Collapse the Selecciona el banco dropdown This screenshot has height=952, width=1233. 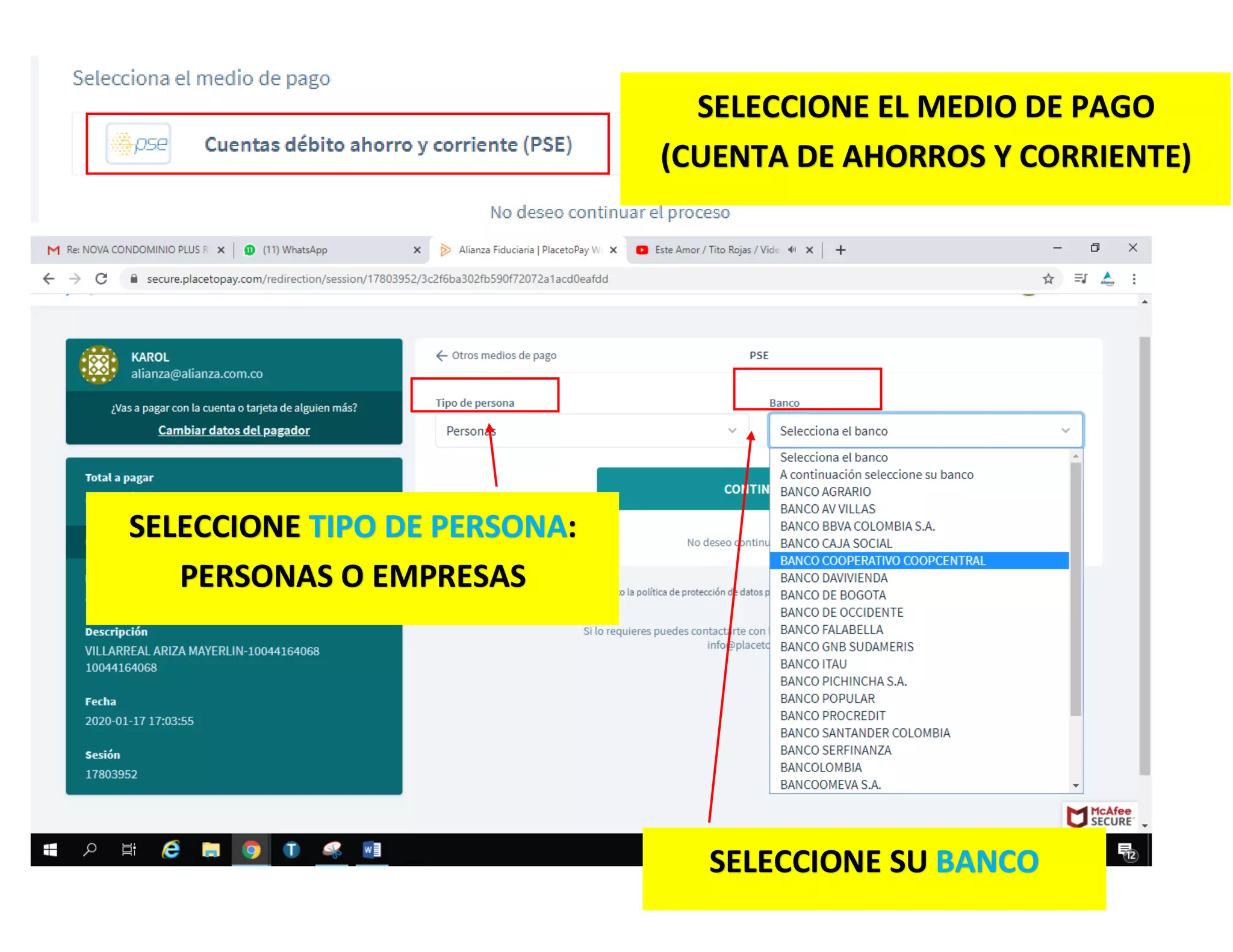point(925,431)
